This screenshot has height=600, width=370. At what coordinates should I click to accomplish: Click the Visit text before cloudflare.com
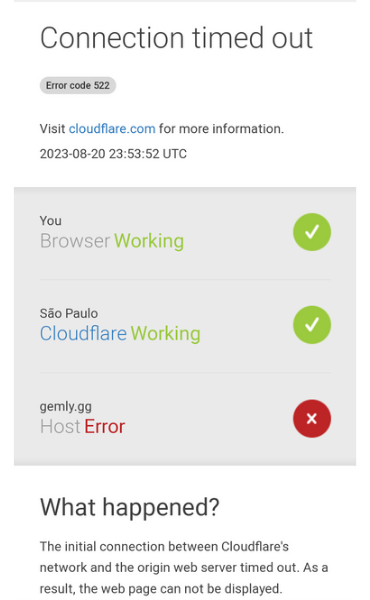pyautogui.click(x=52, y=129)
